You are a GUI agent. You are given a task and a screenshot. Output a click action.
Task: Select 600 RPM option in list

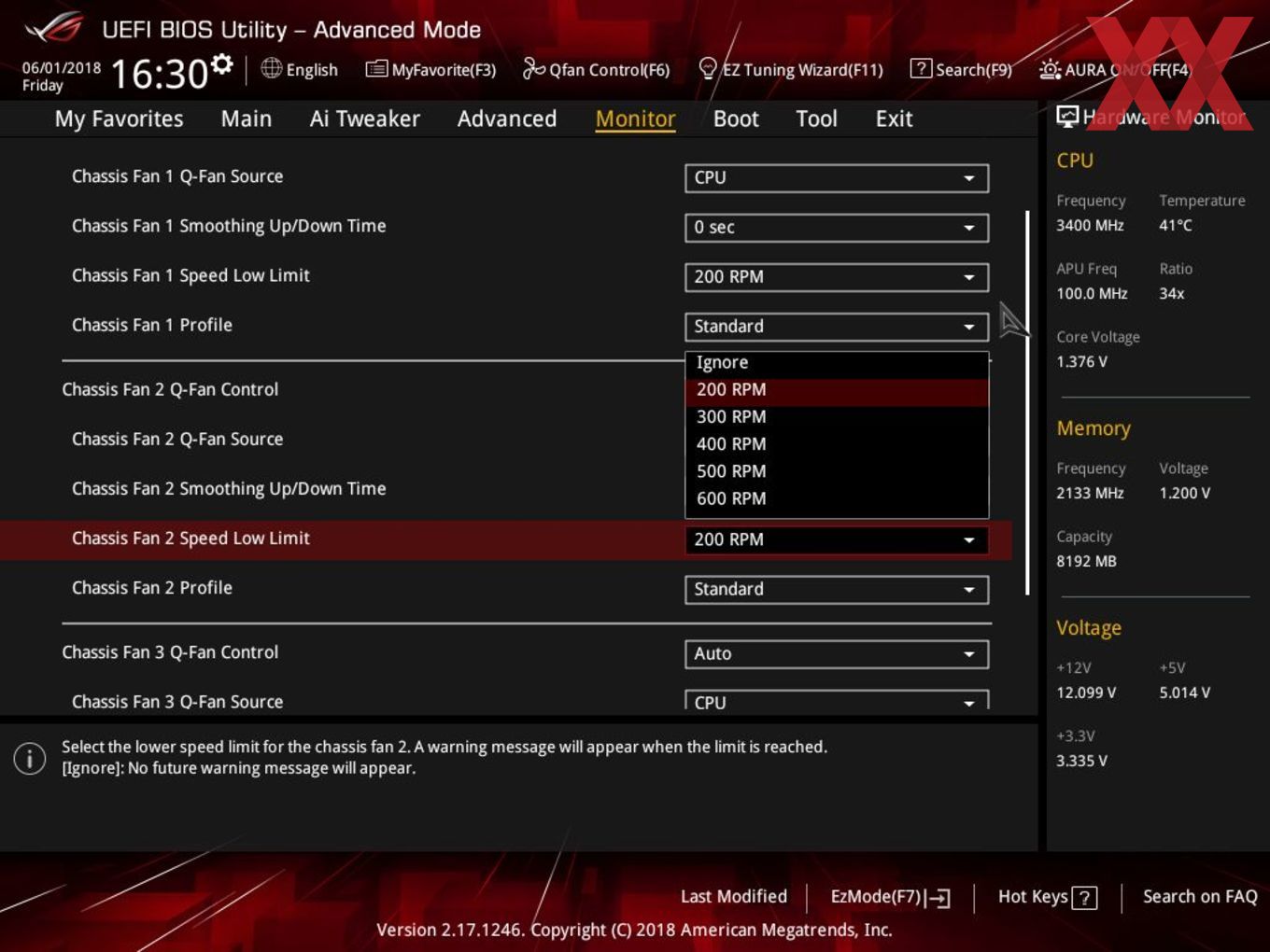[x=837, y=498]
